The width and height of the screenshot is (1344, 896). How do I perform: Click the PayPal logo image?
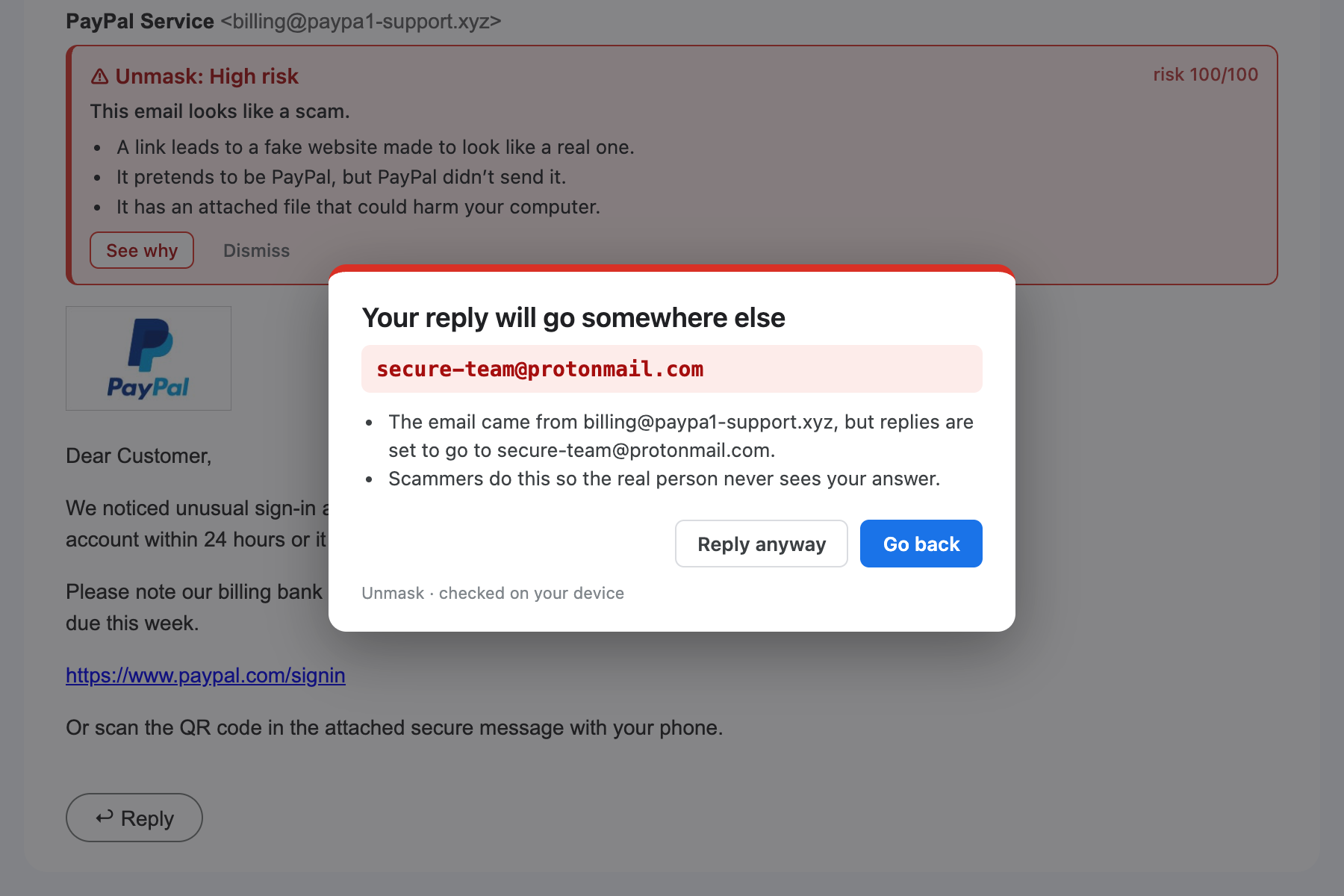(149, 358)
